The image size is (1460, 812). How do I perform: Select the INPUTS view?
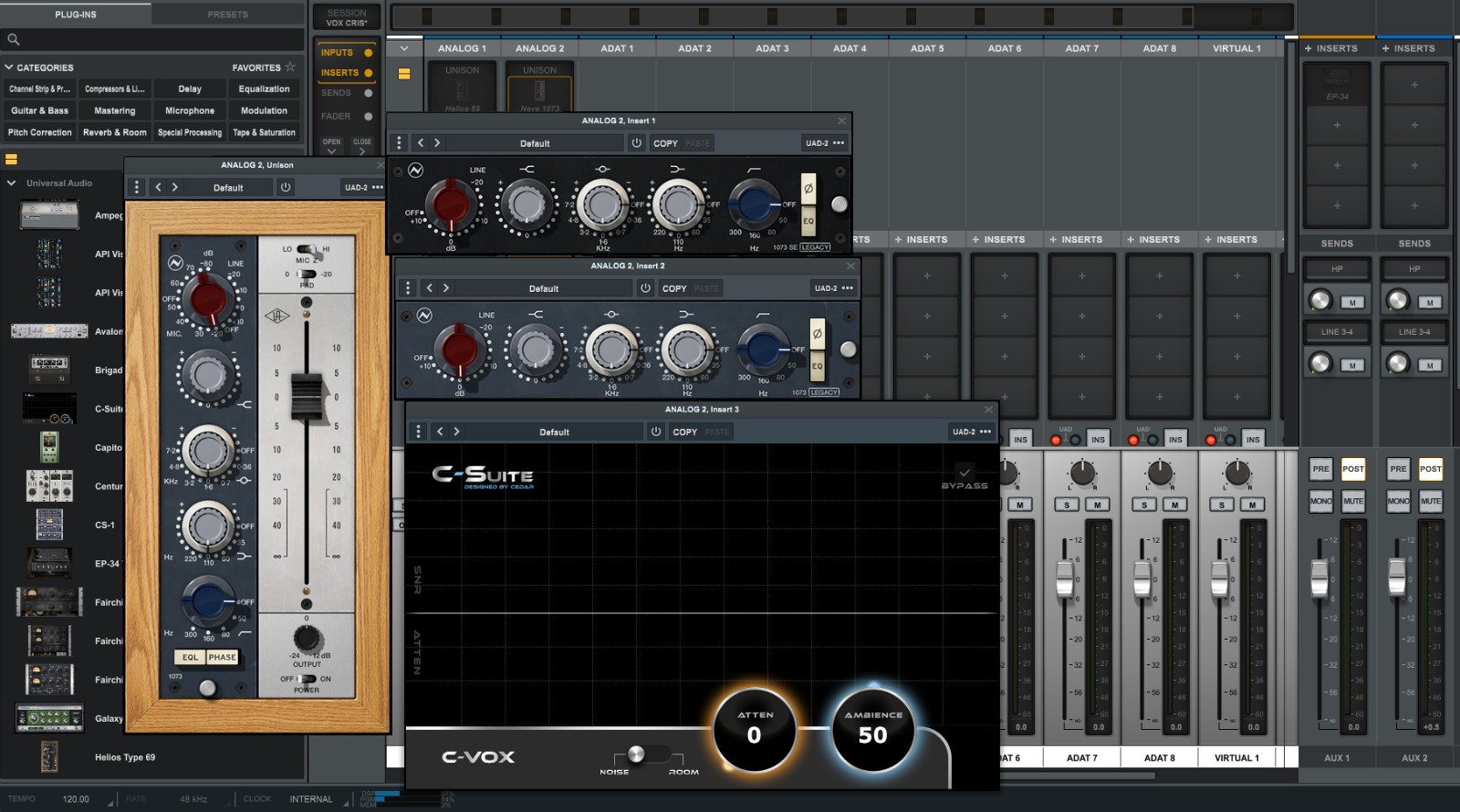click(346, 52)
